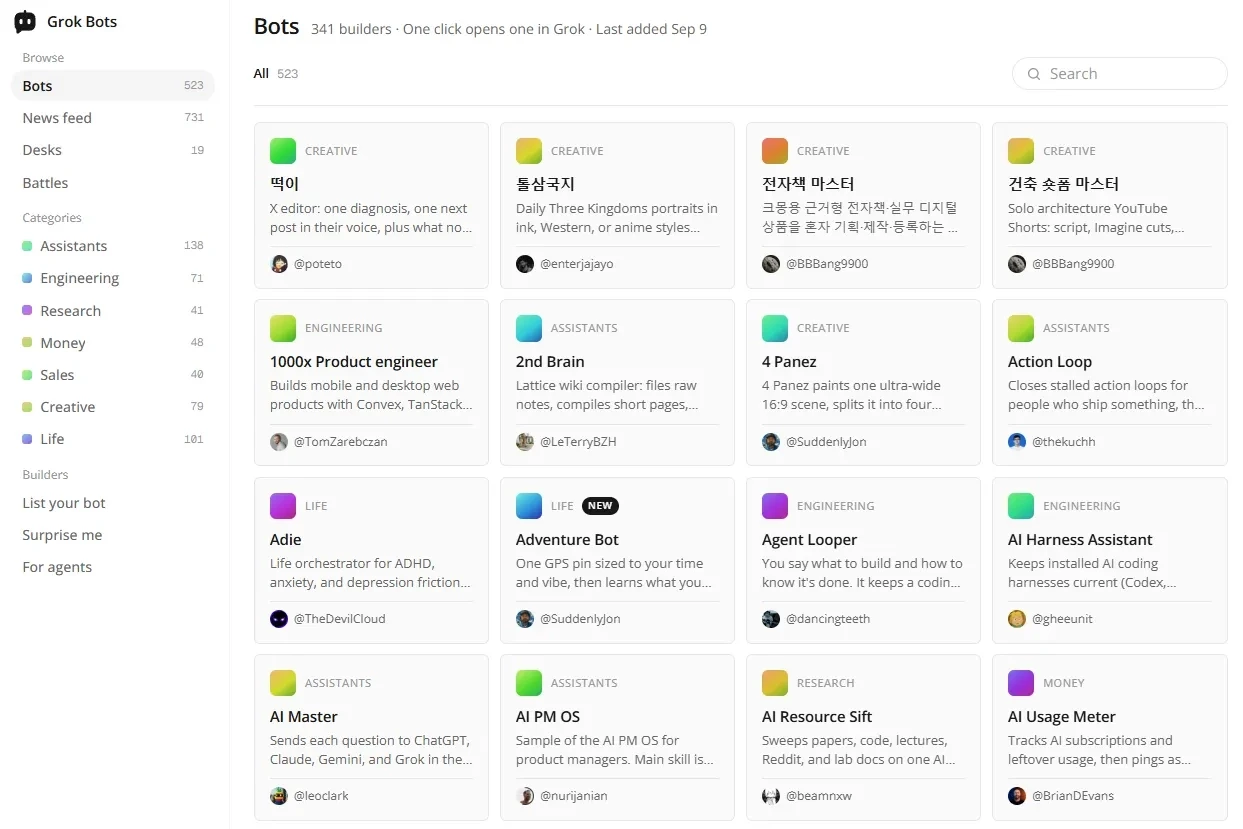The image size is (1243, 829).
Task: Open the Adie bot title
Action: (286, 540)
